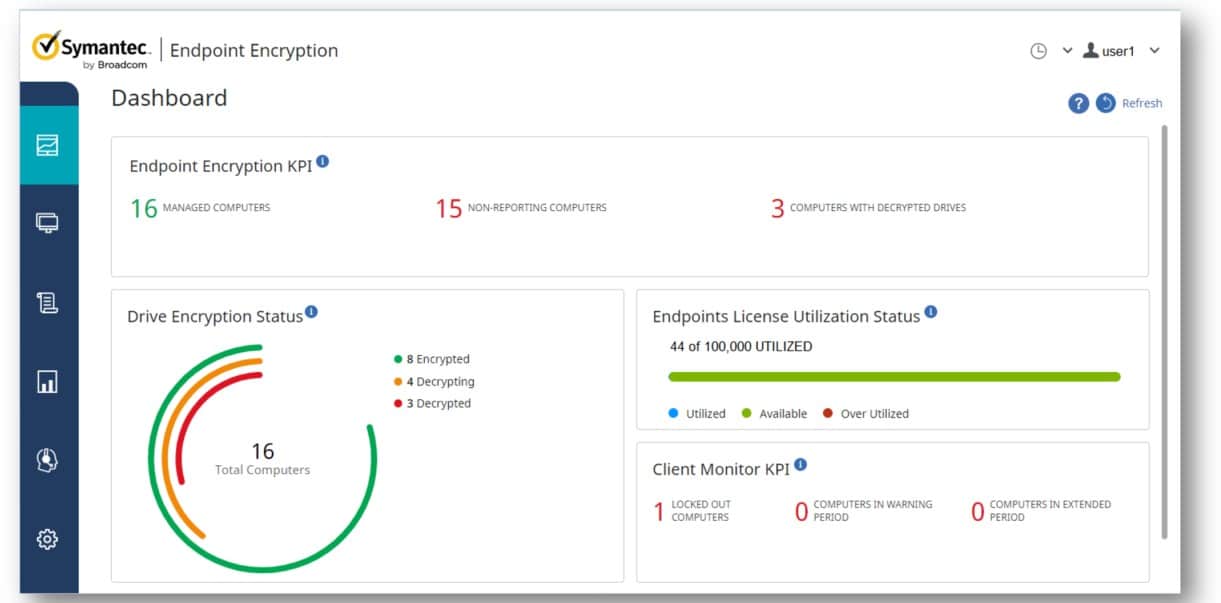The height and width of the screenshot is (603, 1221).
Task: Click the Endpoint Encryption product title
Action: pos(254,50)
